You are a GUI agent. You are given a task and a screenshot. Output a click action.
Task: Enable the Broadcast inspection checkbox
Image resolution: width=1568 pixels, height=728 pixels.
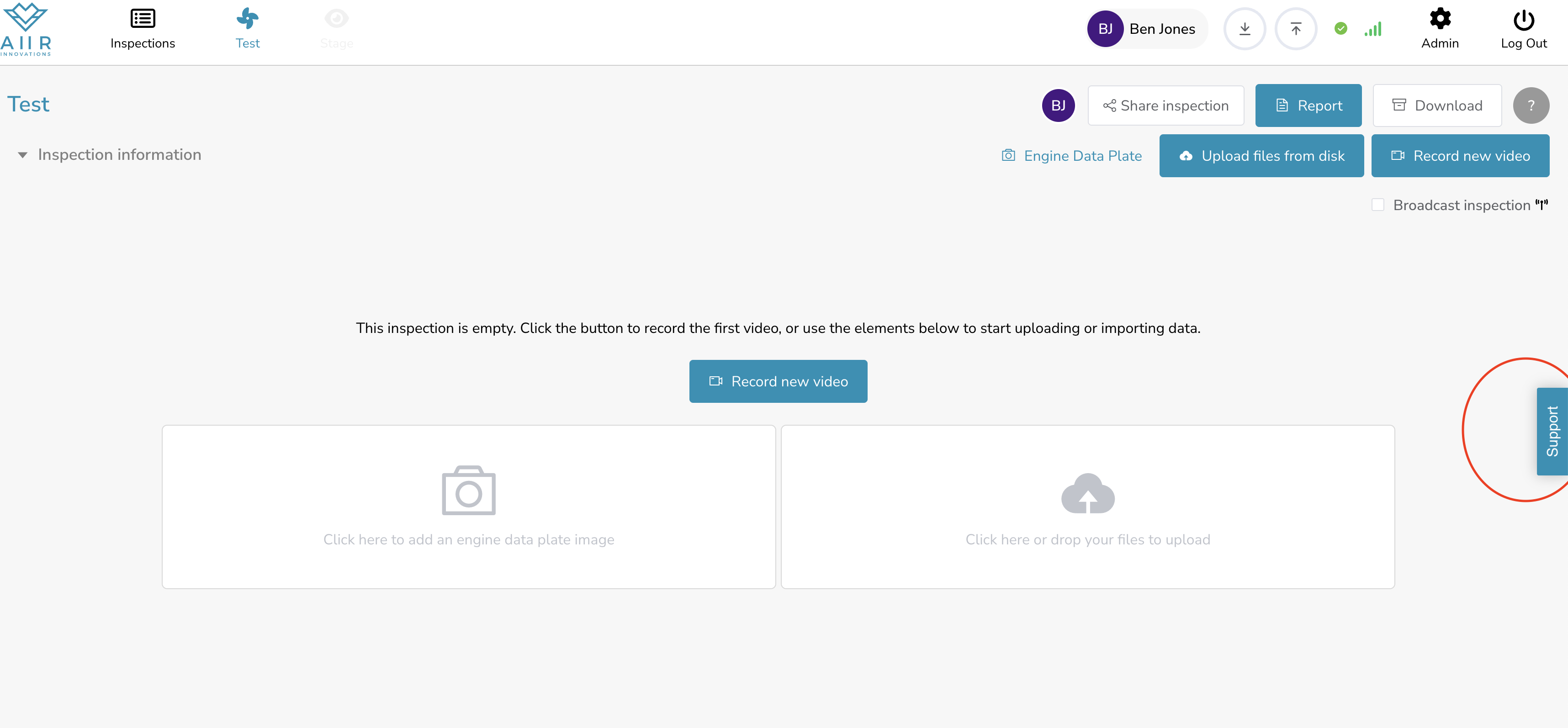(x=1377, y=205)
